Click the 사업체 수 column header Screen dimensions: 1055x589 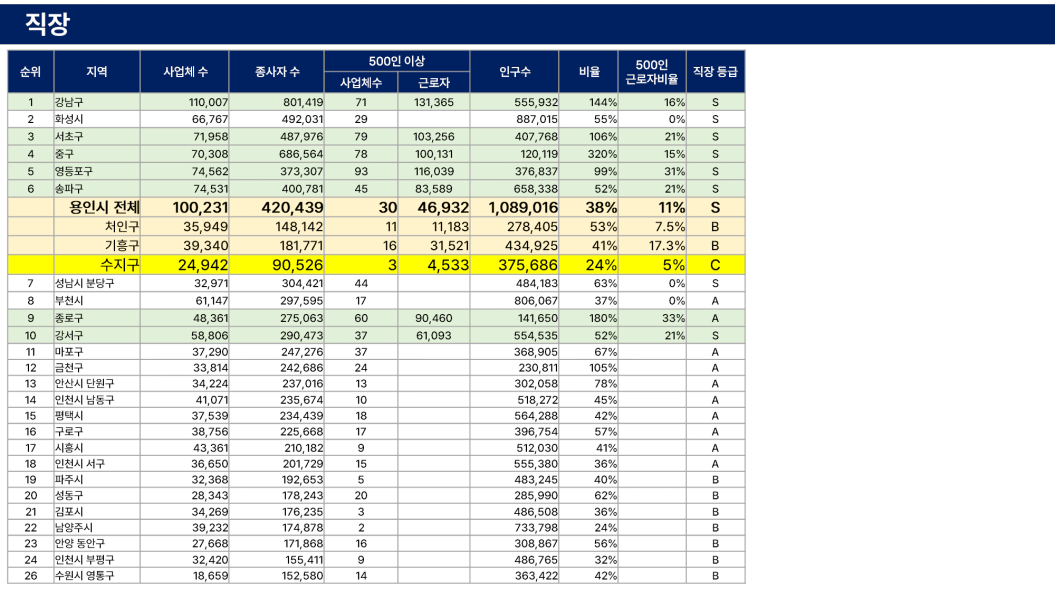click(x=185, y=72)
